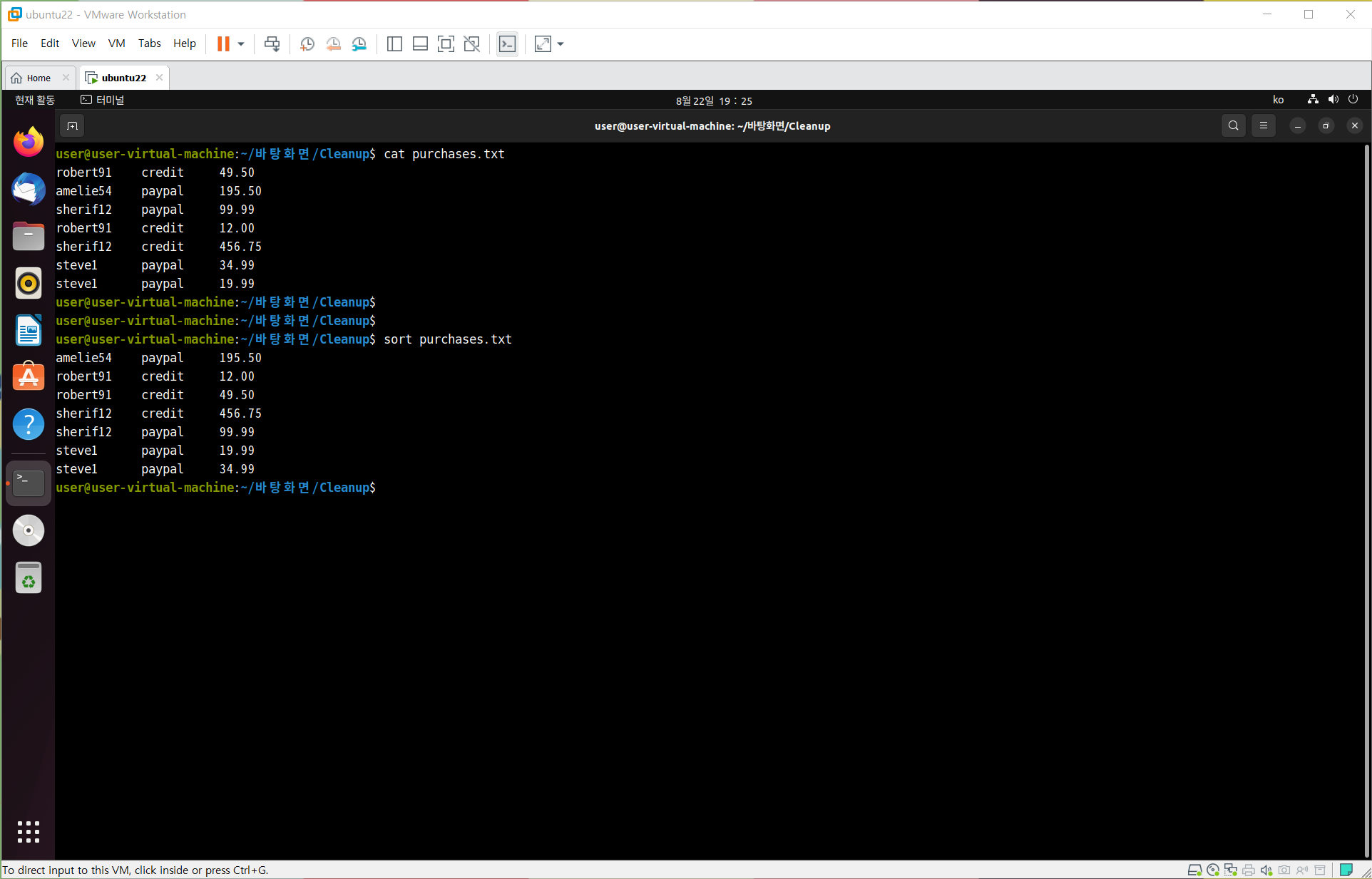Open the snapshot manager icon
The height and width of the screenshot is (879, 1372).
[x=359, y=44]
